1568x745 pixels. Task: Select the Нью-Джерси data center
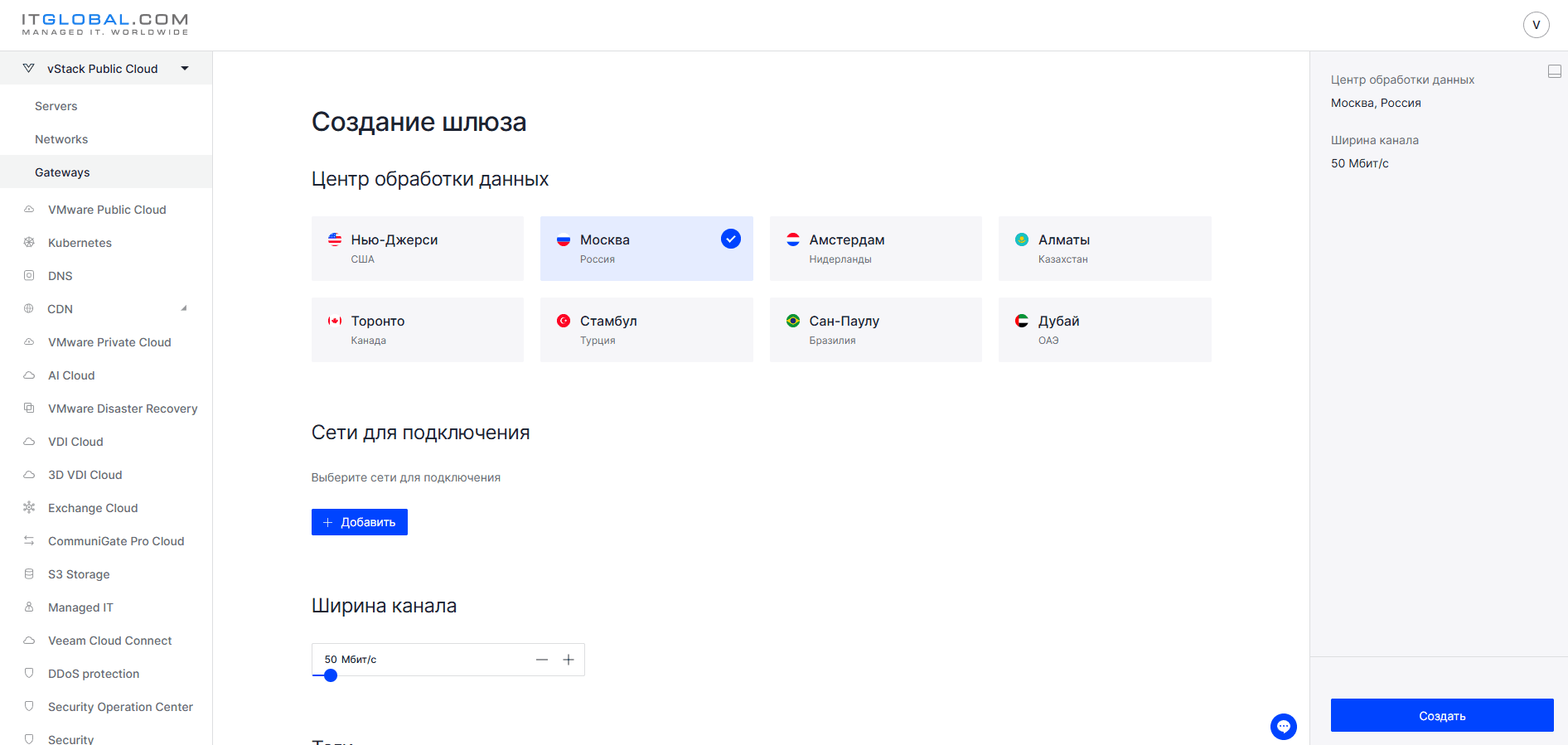(417, 249)
